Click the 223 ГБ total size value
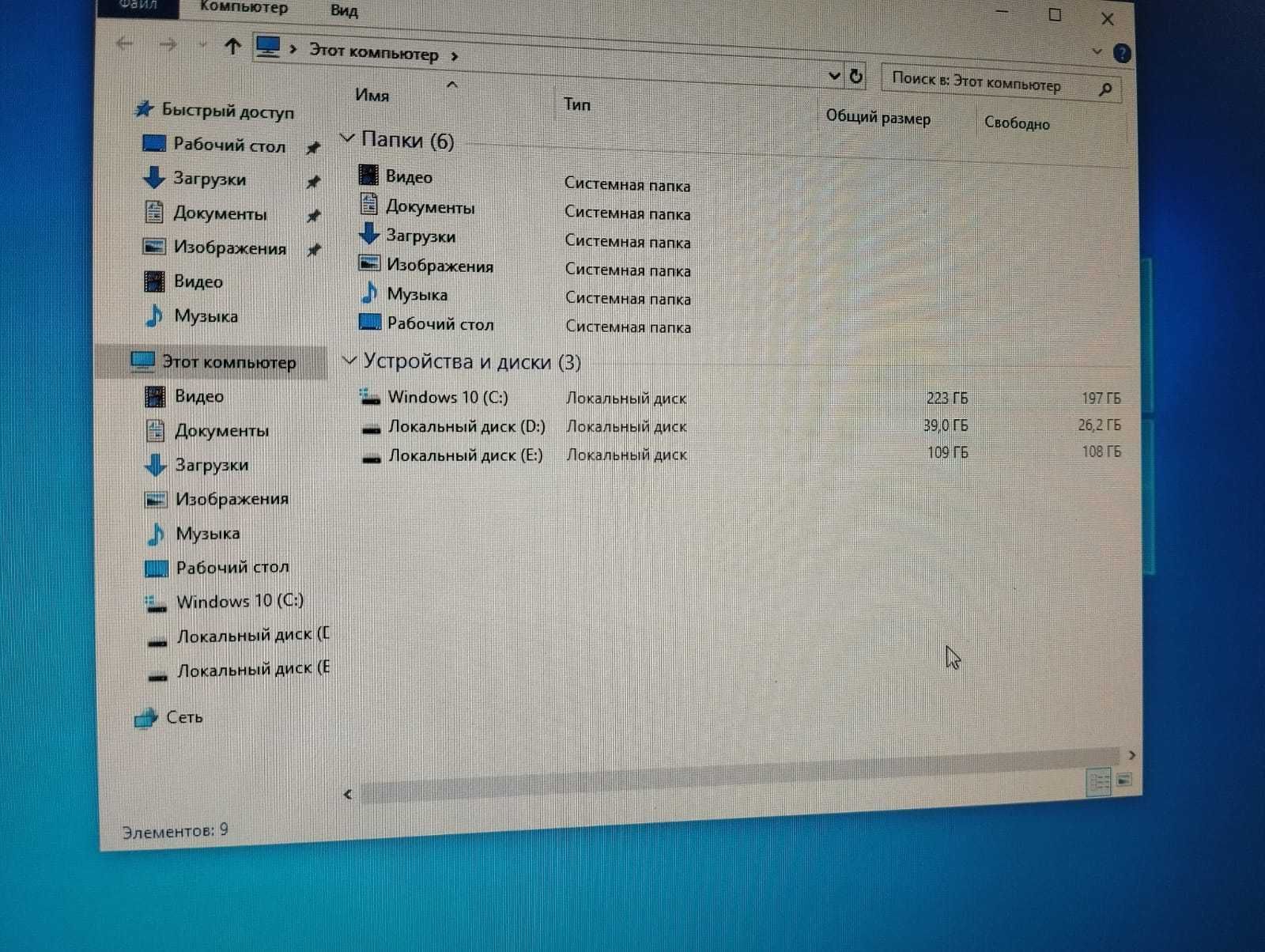Viewport: 1265px width, 952px height. point(947,398)
